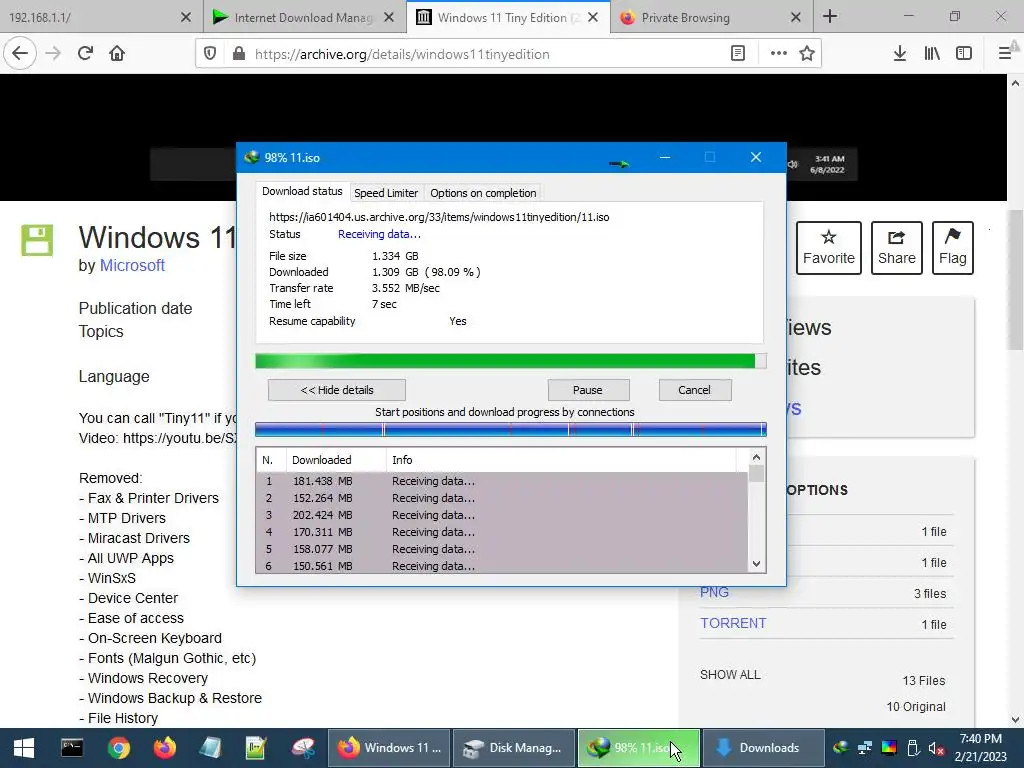Screen dimensions: 1024x768
Task: Open the Snipping Tool taskbar icon
Action: click(303, 748)
